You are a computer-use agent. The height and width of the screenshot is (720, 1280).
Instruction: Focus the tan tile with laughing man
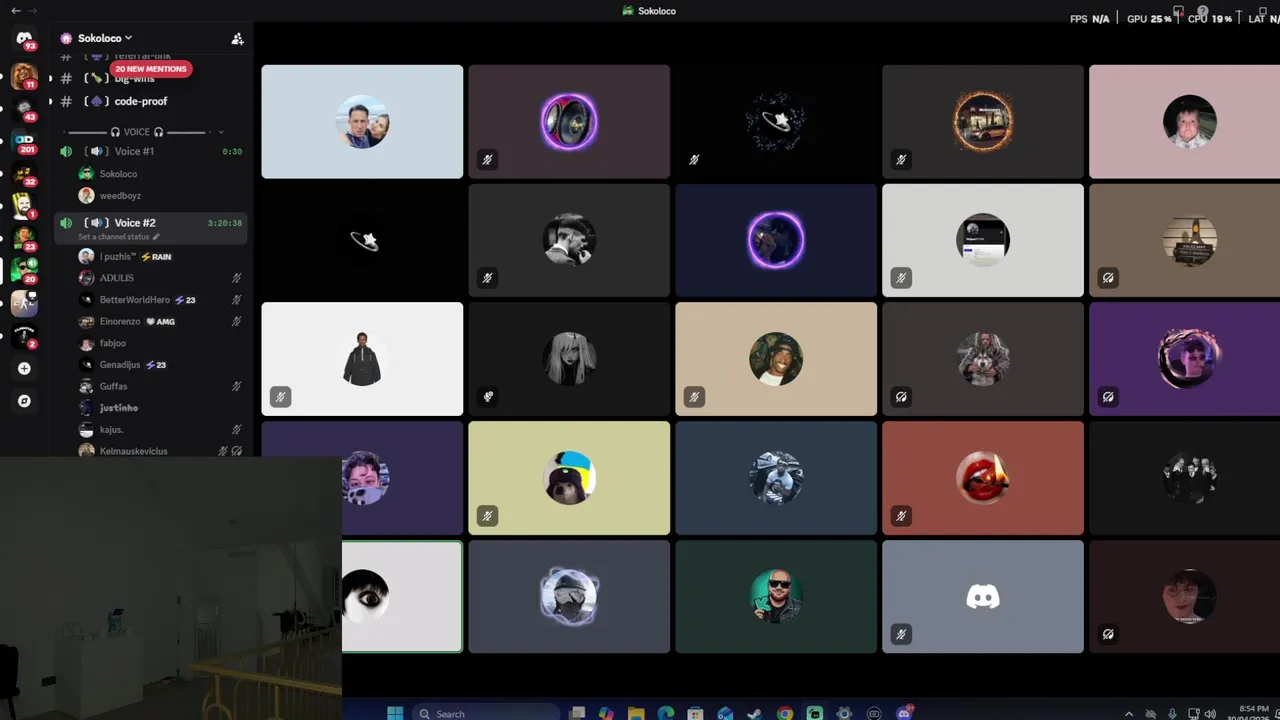776,359
